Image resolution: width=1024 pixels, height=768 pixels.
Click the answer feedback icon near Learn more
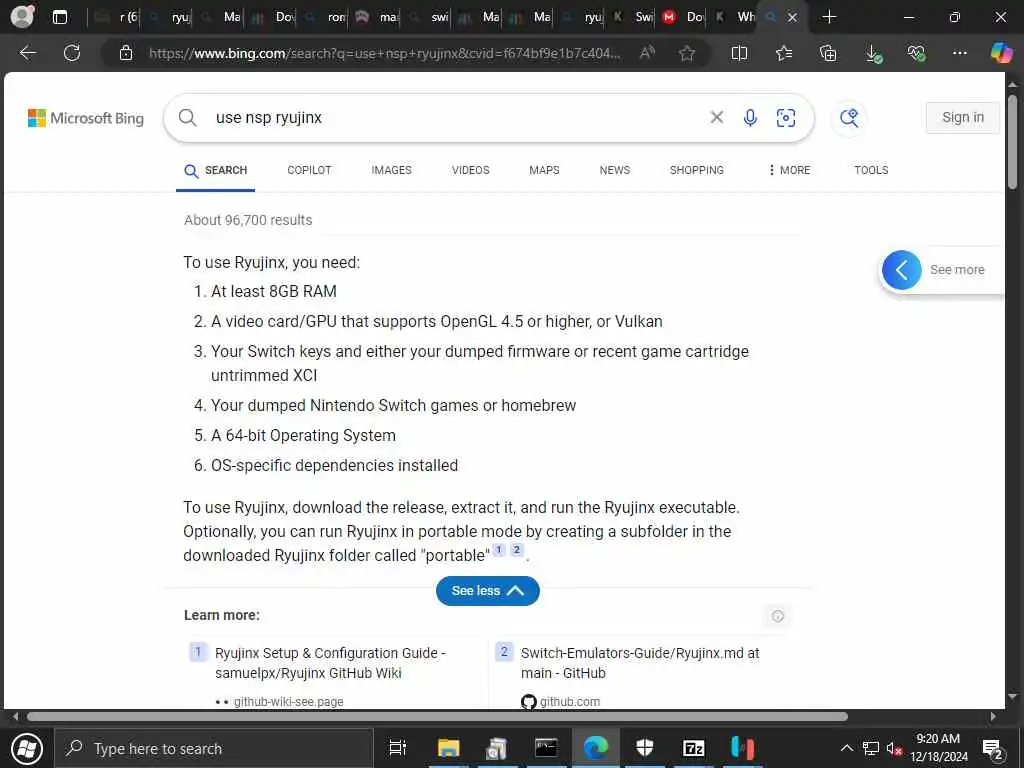tap(777, 616)
